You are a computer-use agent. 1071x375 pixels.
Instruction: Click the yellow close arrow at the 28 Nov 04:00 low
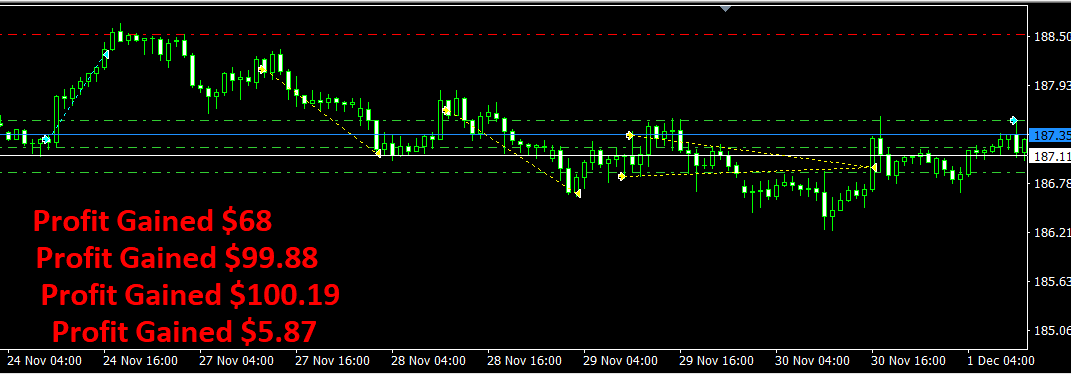(378, 153)
